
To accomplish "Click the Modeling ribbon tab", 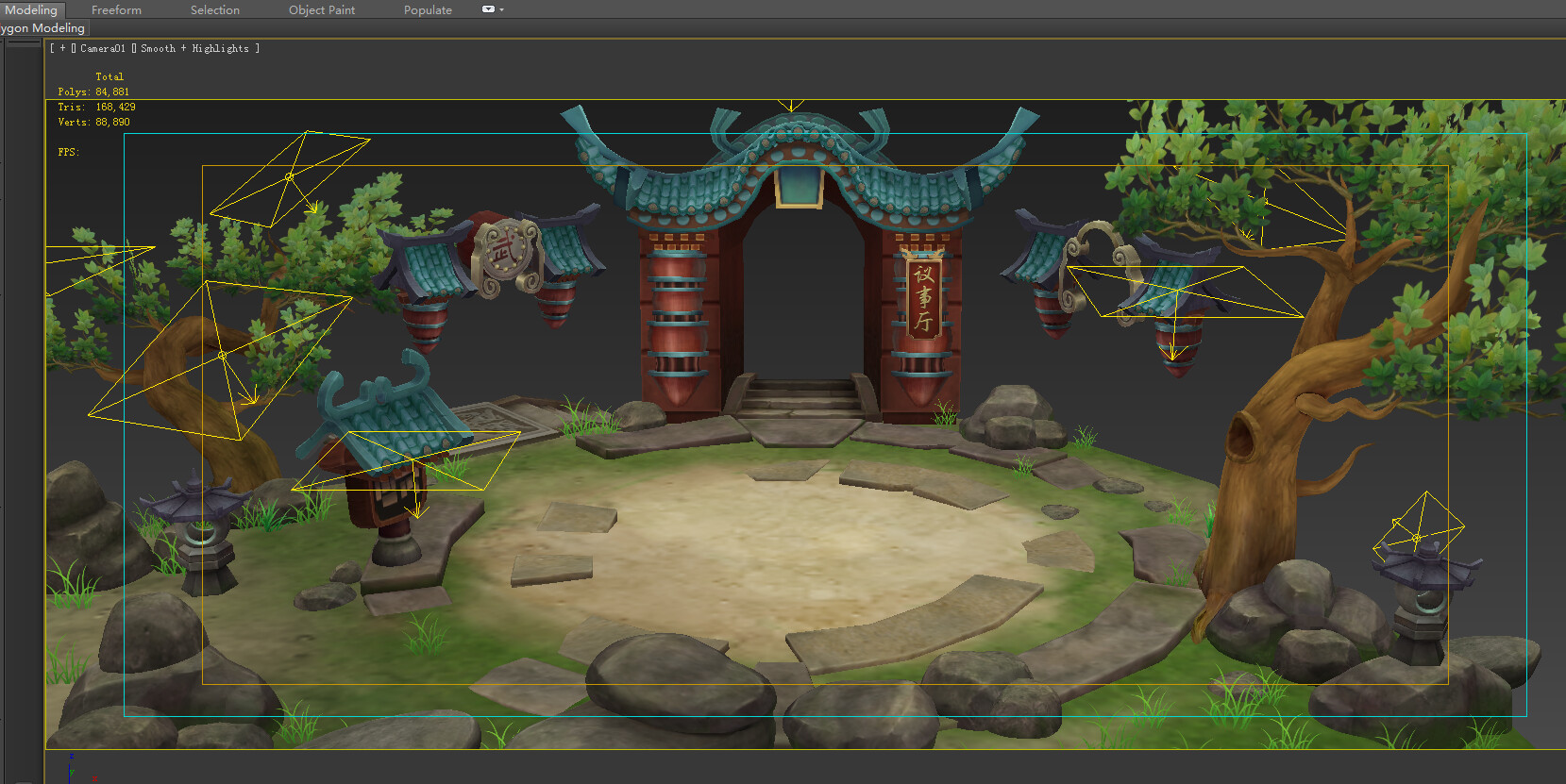I will 31,10.
